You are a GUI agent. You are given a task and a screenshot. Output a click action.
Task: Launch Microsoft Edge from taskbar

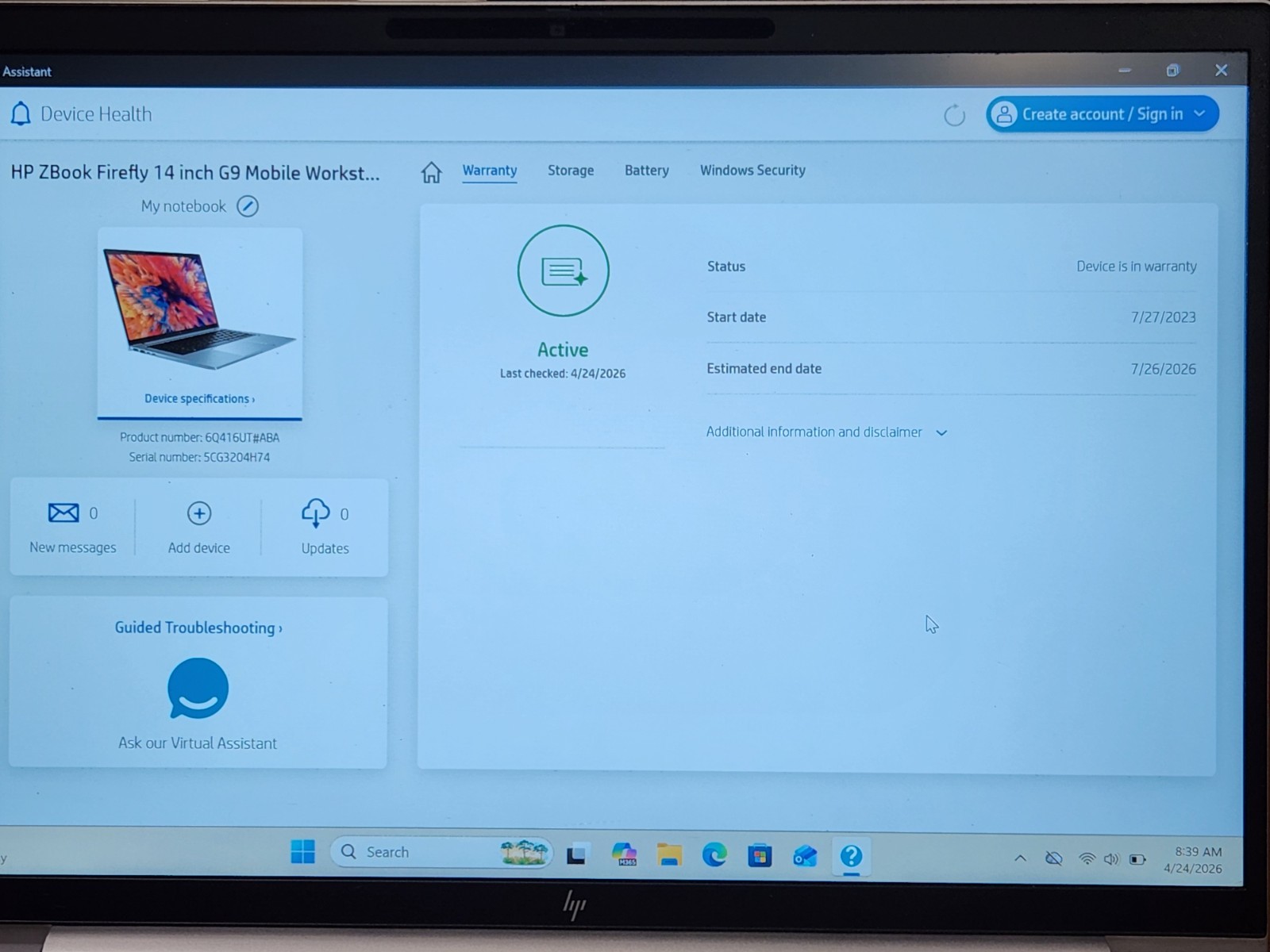pyautogui.click(x=714, y=854)
